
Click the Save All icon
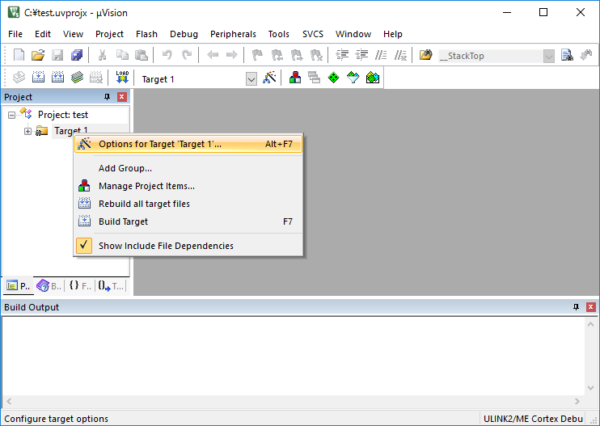click(77, 55)
